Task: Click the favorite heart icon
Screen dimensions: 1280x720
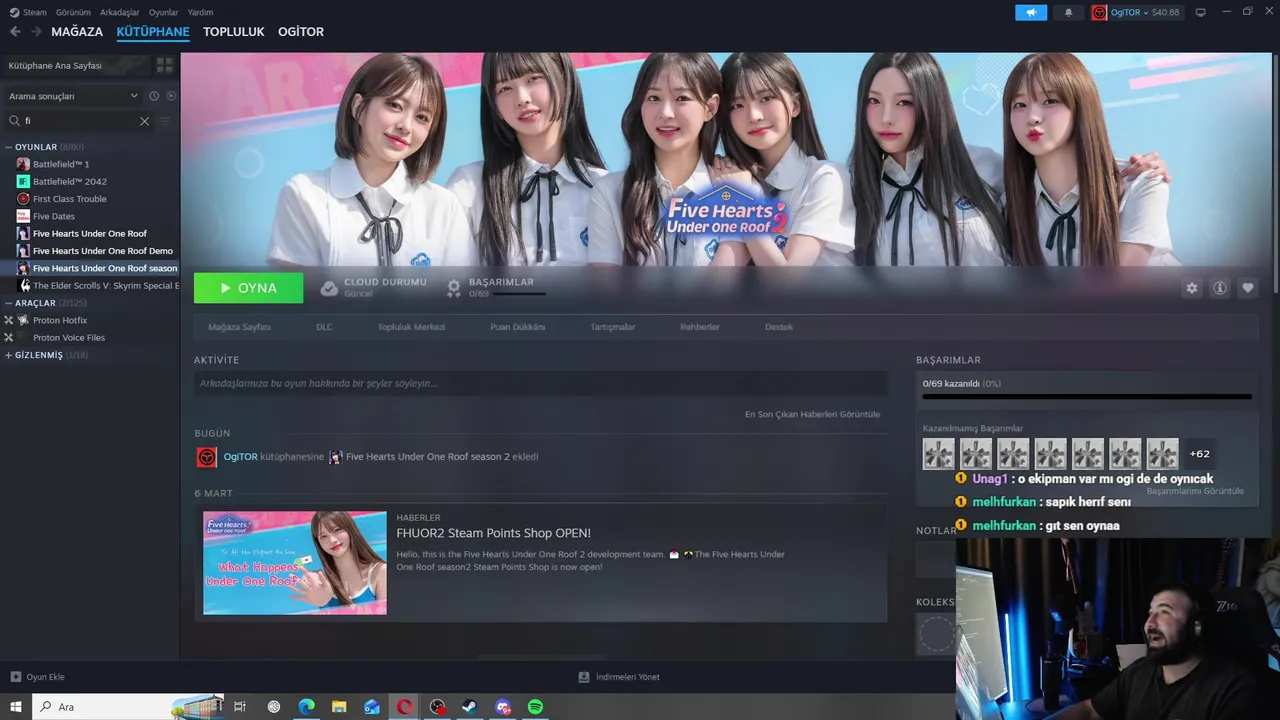Action: click(1248, 288)
